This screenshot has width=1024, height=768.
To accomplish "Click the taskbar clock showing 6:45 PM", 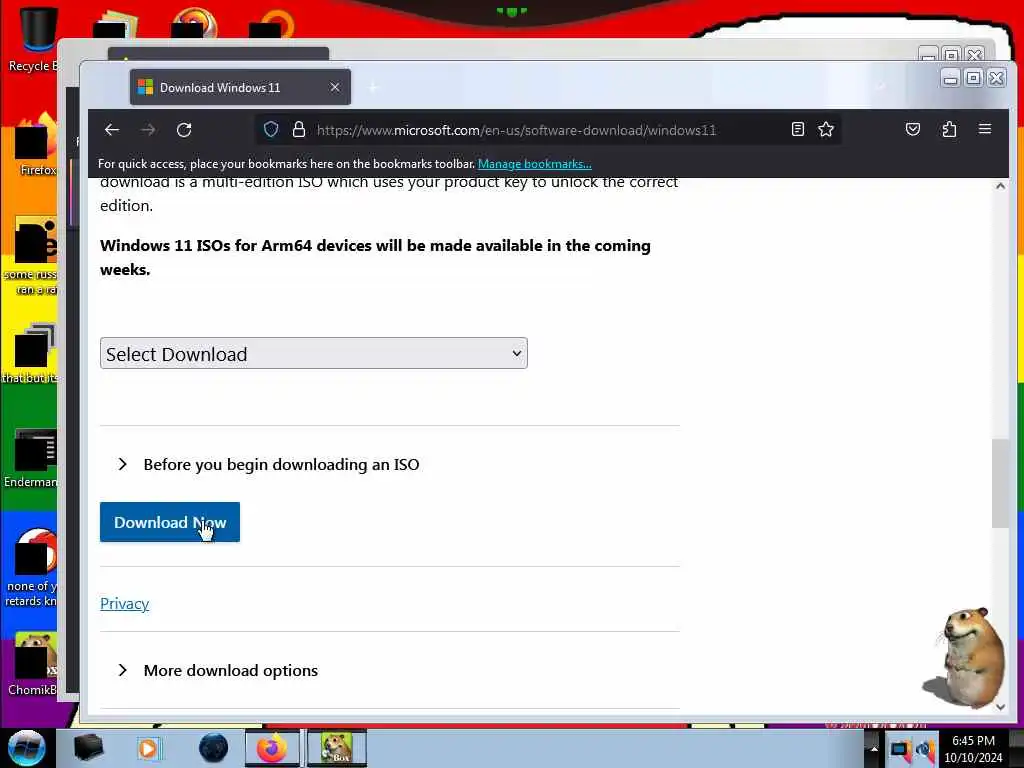I will pos(973,749).
